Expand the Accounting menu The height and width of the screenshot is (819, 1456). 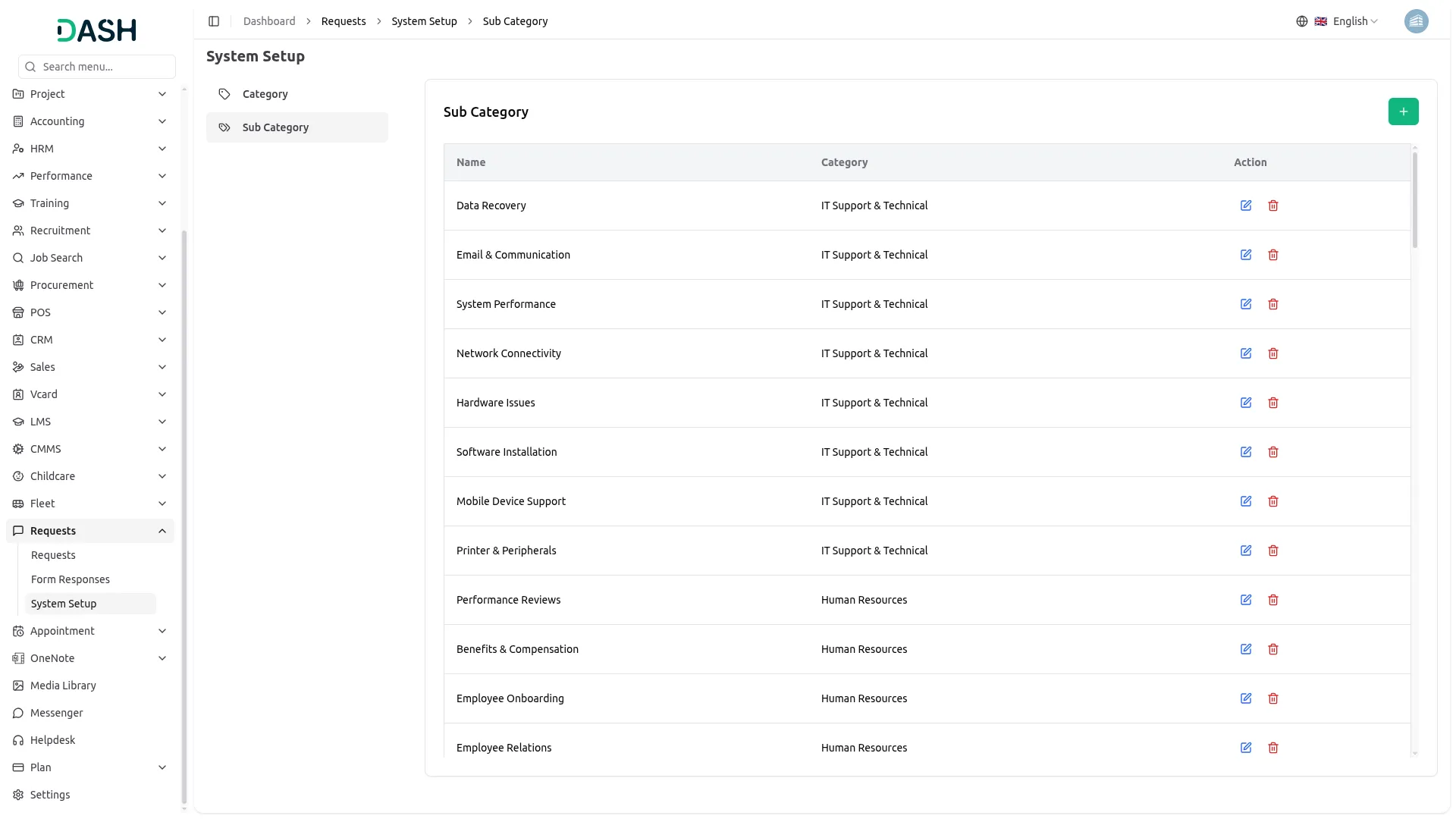point(89,121)
